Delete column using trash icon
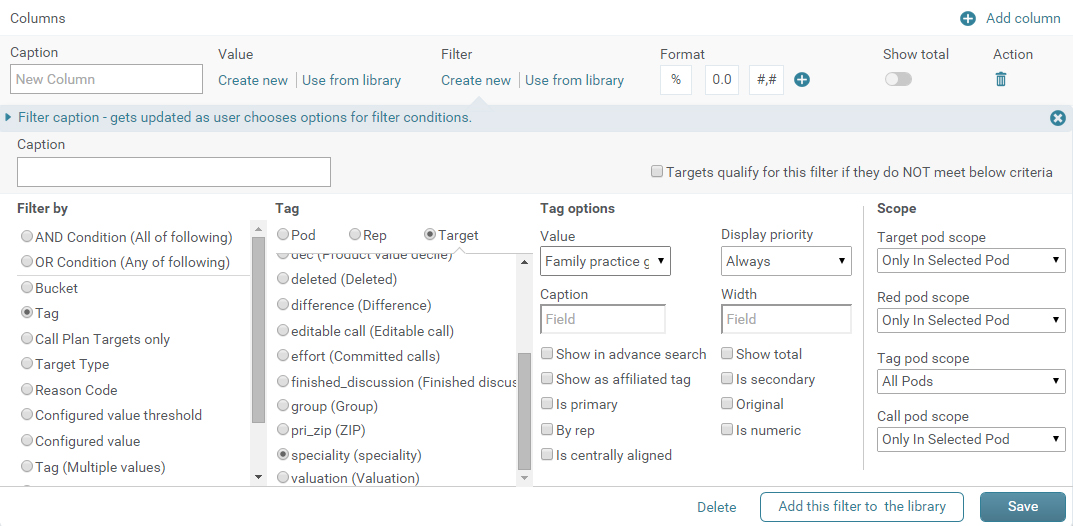This screenshot has width=1073, height=526. [1001, 80]
